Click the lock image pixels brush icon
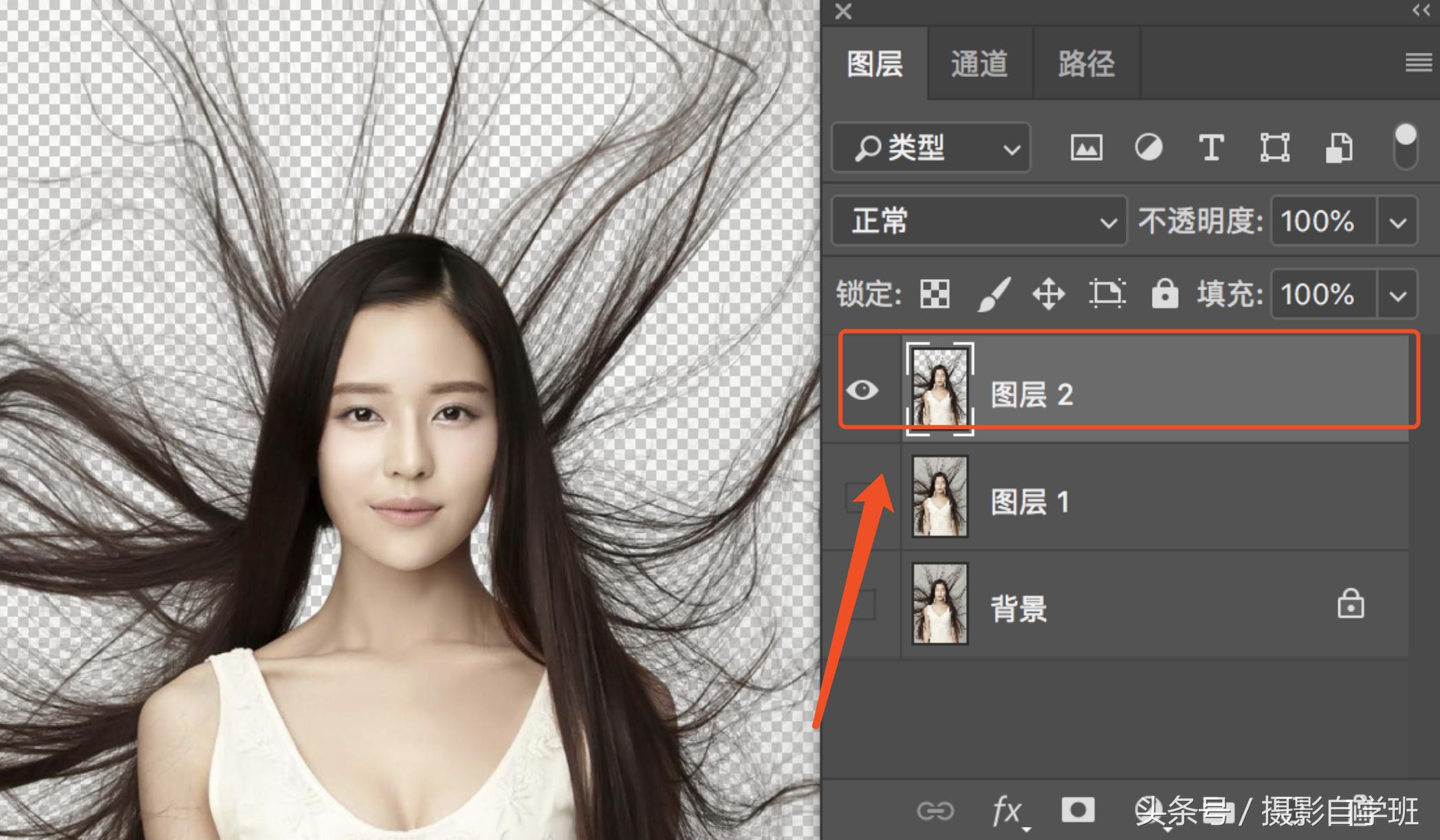The image size is (1440, 840). 993,294
